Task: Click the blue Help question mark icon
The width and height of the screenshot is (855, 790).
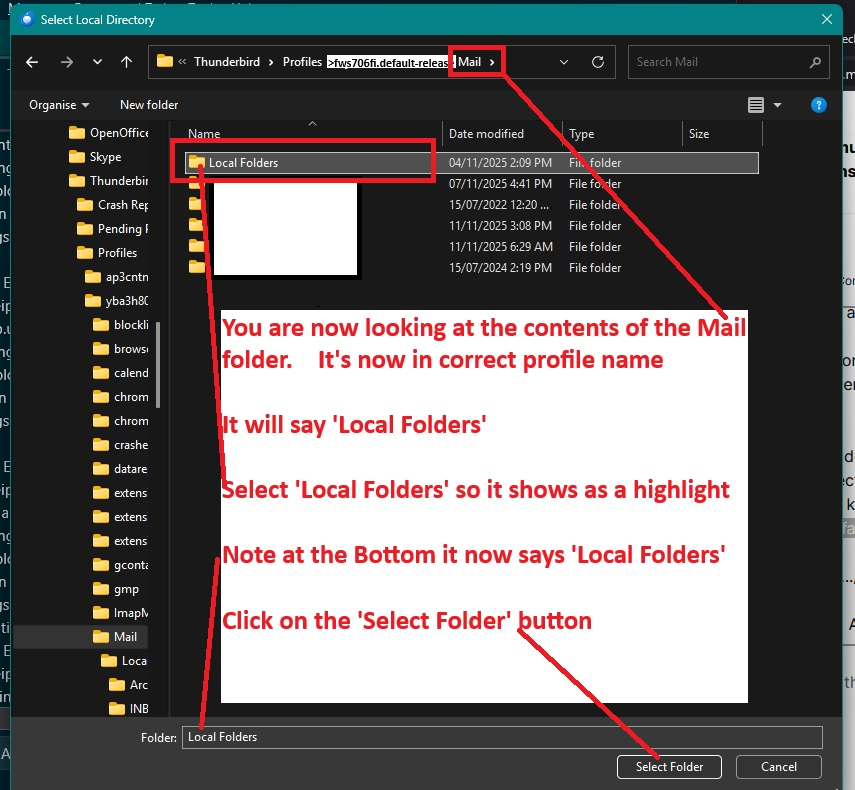Action: pos(818,105)
